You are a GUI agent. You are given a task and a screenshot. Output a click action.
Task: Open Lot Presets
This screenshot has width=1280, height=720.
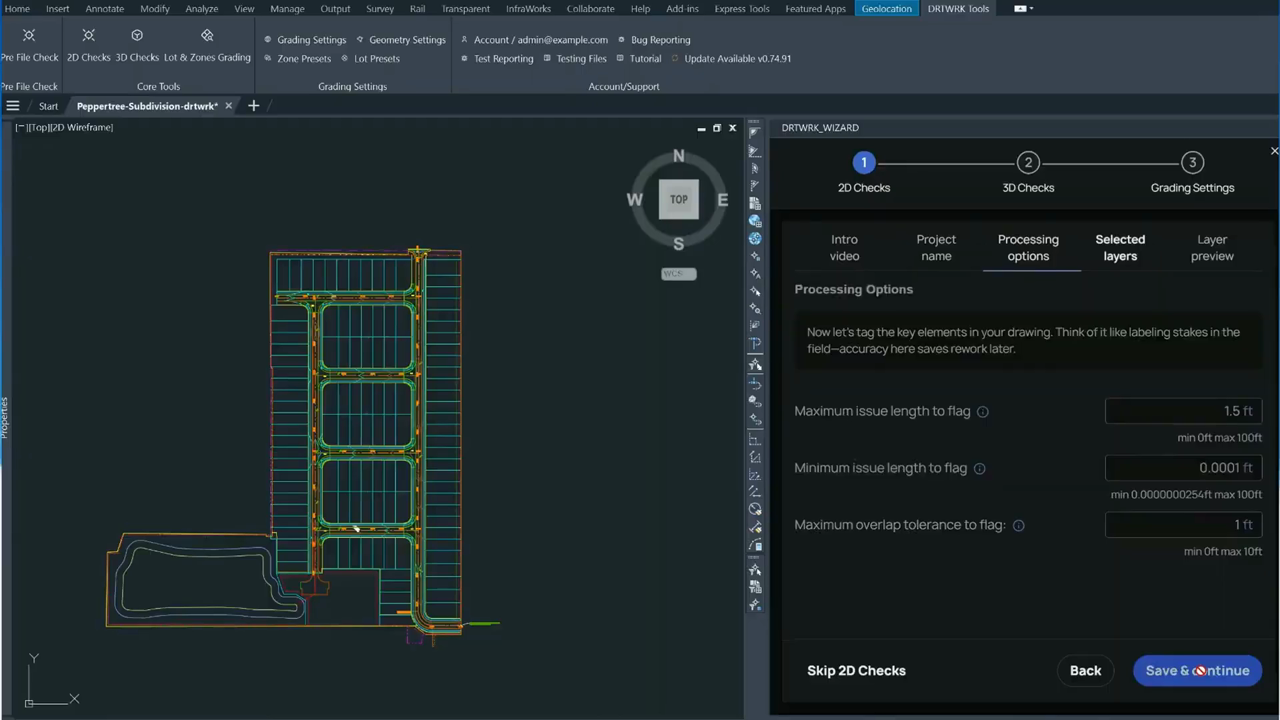[370, 58]
